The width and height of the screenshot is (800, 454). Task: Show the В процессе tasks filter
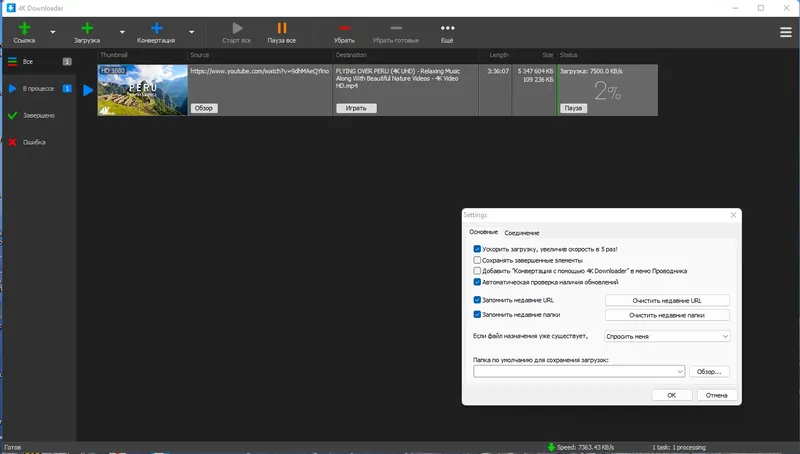click(40, 89)
